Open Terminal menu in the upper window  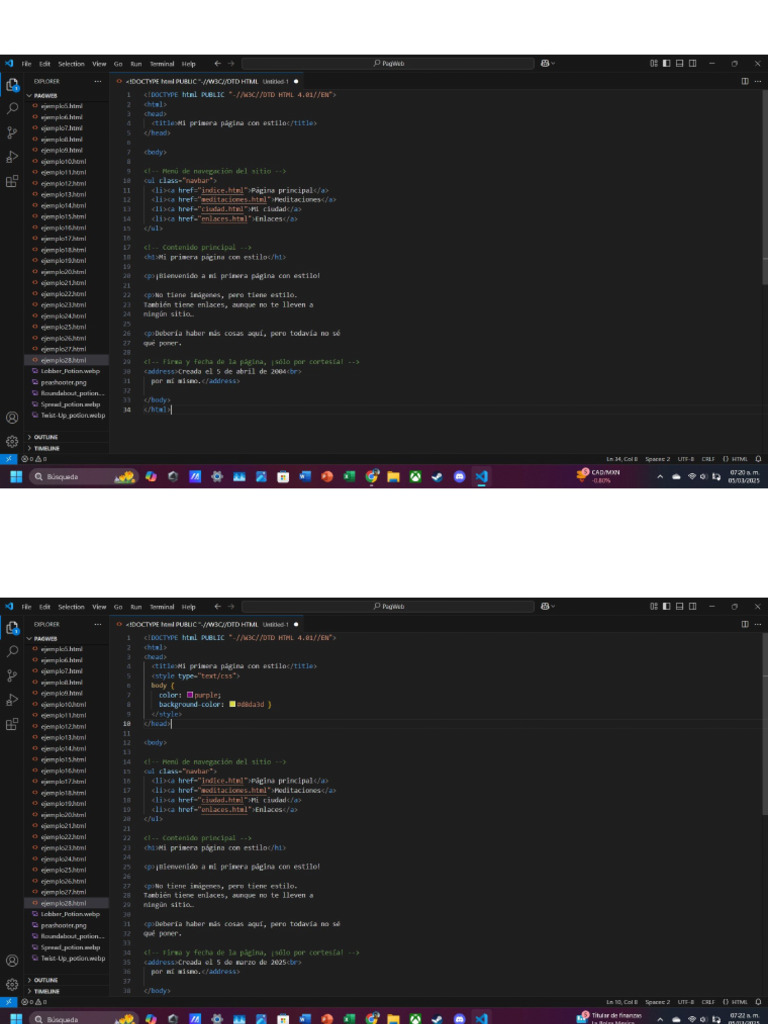[x=162, y=64]
